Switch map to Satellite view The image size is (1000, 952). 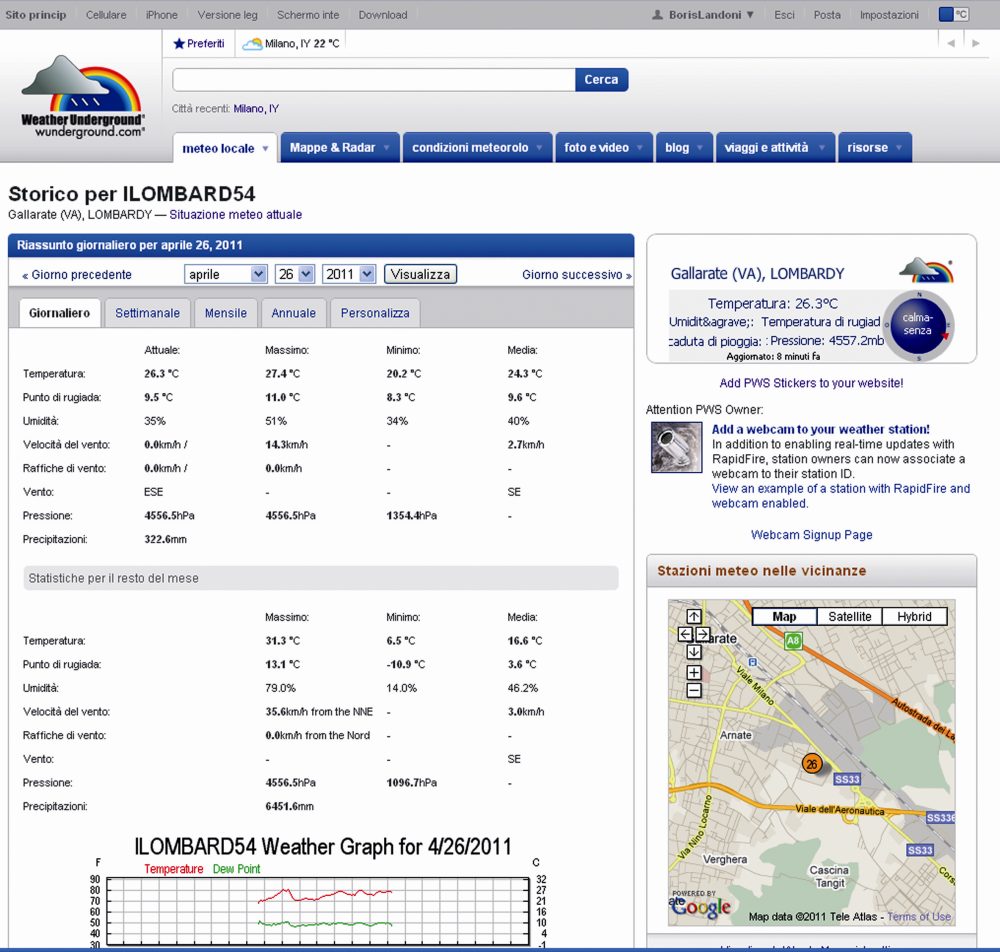click(849, 617)
